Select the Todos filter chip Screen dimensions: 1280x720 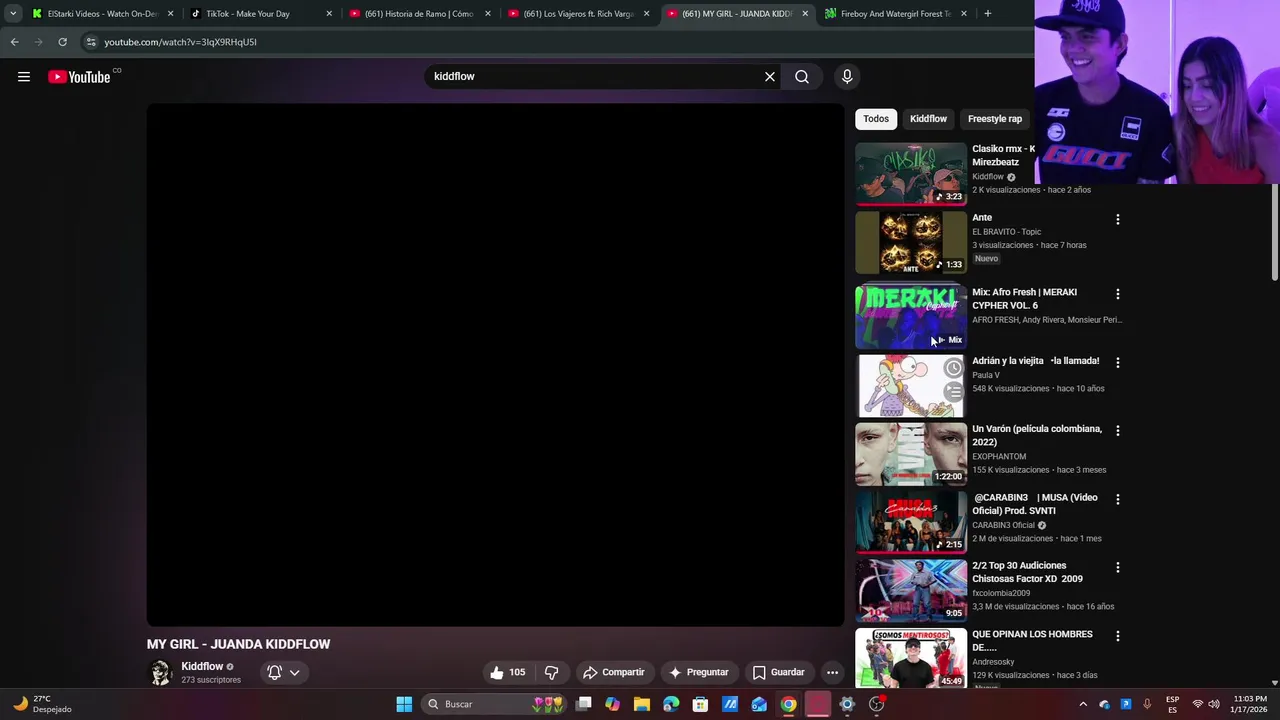(876, 119)
